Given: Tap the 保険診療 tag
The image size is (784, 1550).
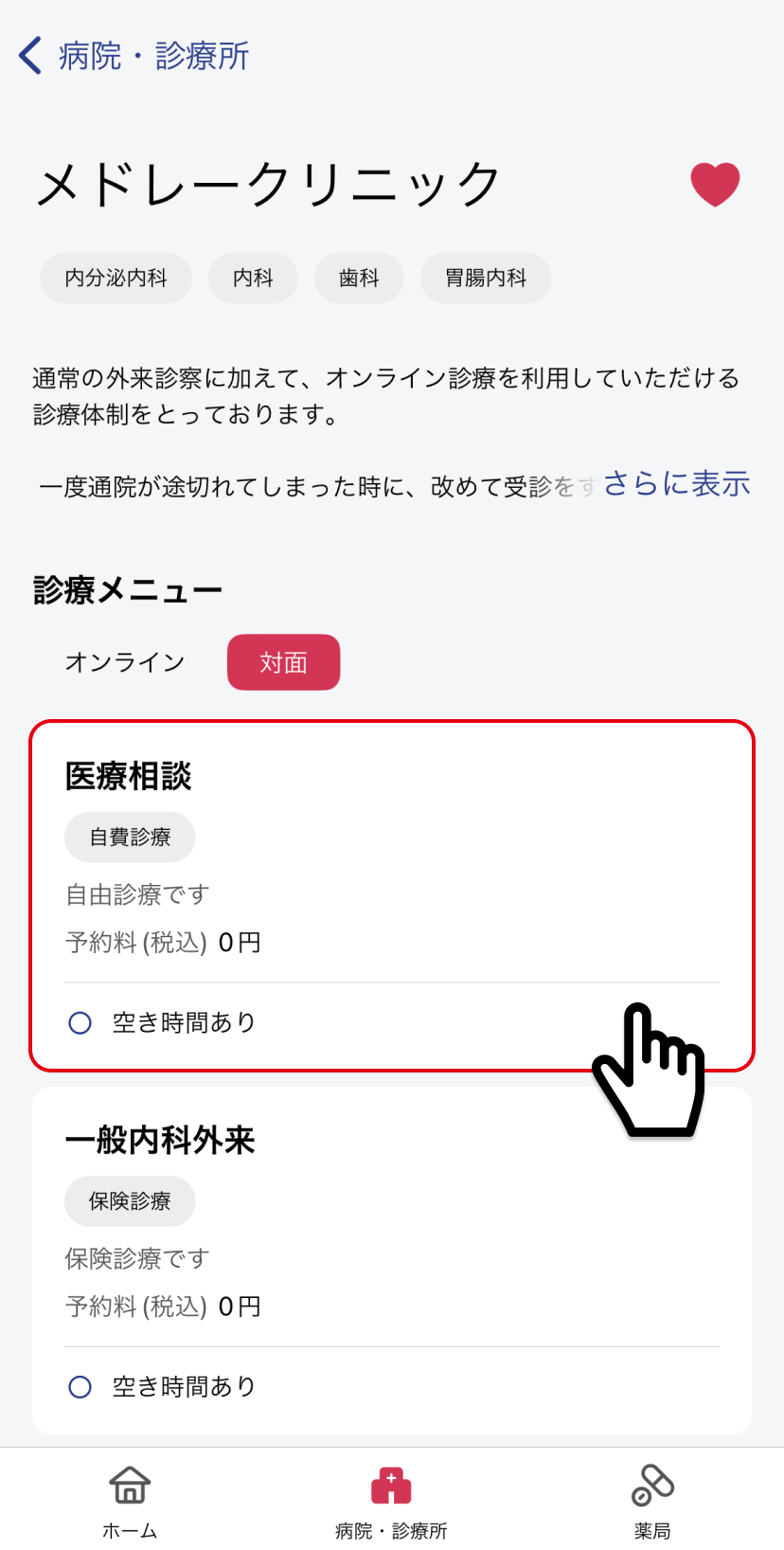Looking at the screenshot, I should pyautogui.click(x=130, y=1201).
